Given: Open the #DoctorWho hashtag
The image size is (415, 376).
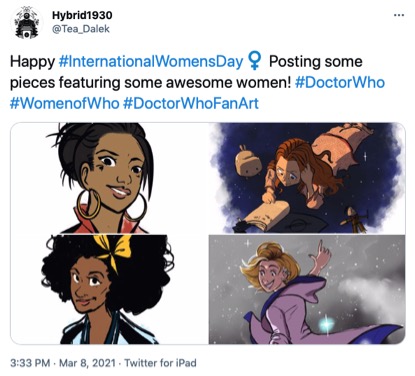Looking at the screenshot, I should (x=340, y=82).
